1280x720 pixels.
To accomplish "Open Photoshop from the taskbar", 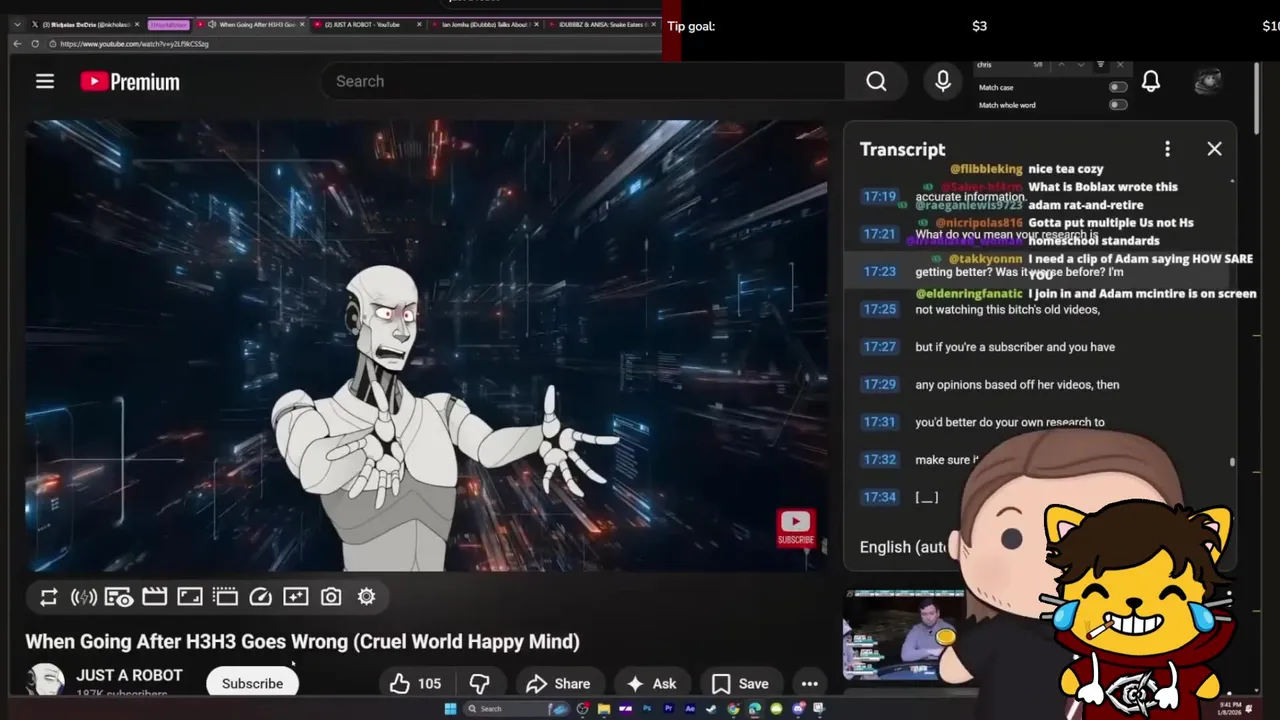I will (647, 709).
